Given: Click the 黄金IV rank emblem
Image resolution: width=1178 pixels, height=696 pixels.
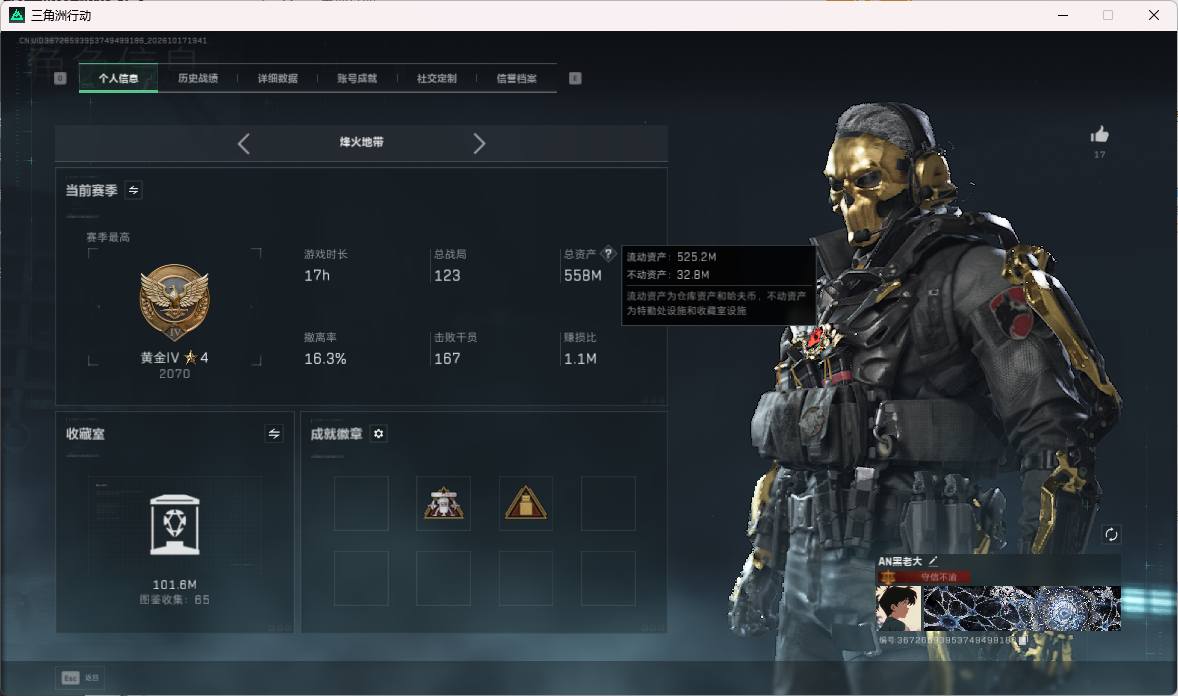Looking at the screenshot, I should [174, 302].
